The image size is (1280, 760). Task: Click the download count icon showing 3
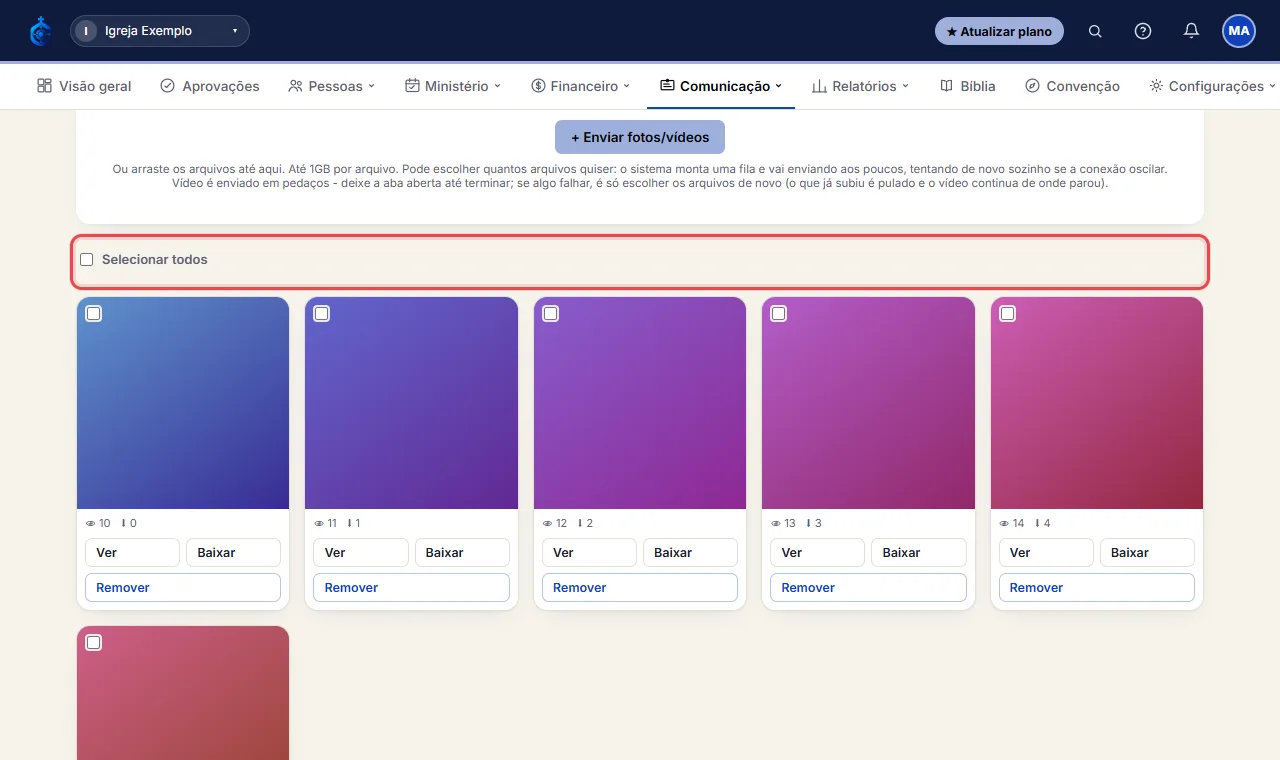tap(808, 523)
